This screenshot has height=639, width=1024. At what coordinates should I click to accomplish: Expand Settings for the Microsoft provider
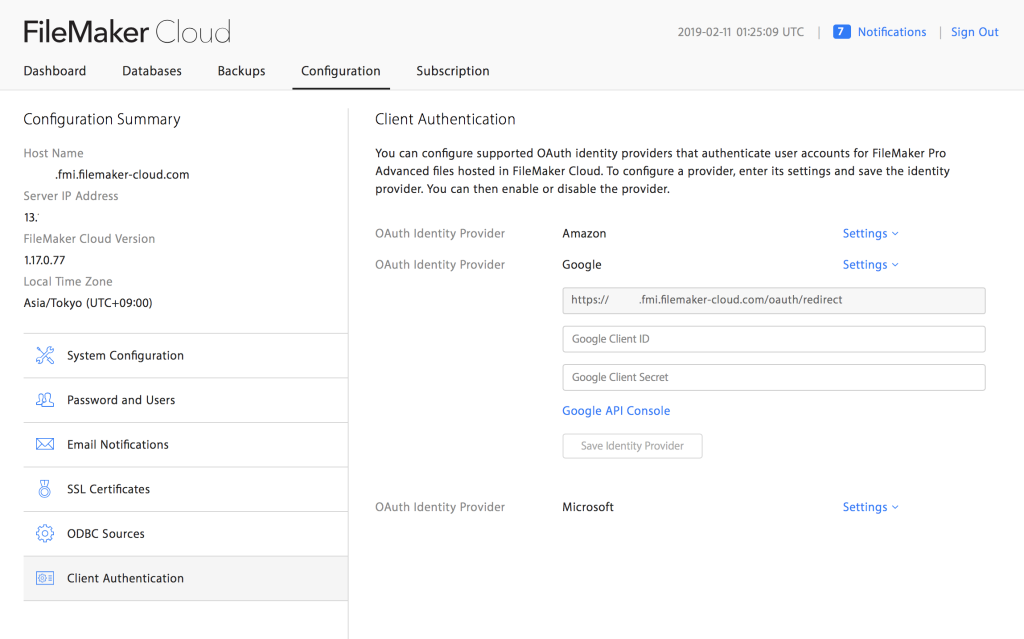(870, 507)
